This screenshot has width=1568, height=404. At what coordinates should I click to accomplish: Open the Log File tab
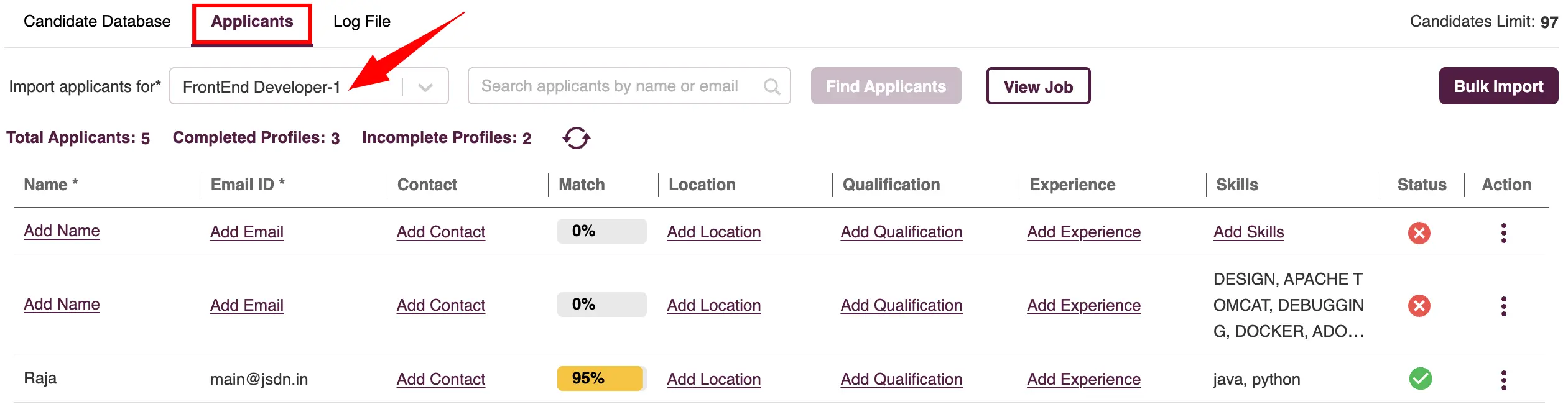(362, 21)
